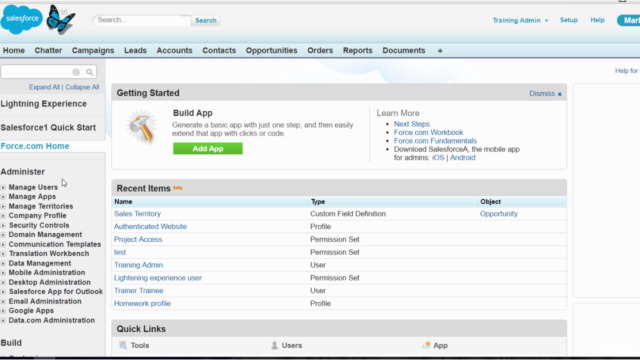Expand the Translation Workbench node
Image resolution: width=640 pixels, height=360 pixels.
pyautogui.click(x=3, y=254)
